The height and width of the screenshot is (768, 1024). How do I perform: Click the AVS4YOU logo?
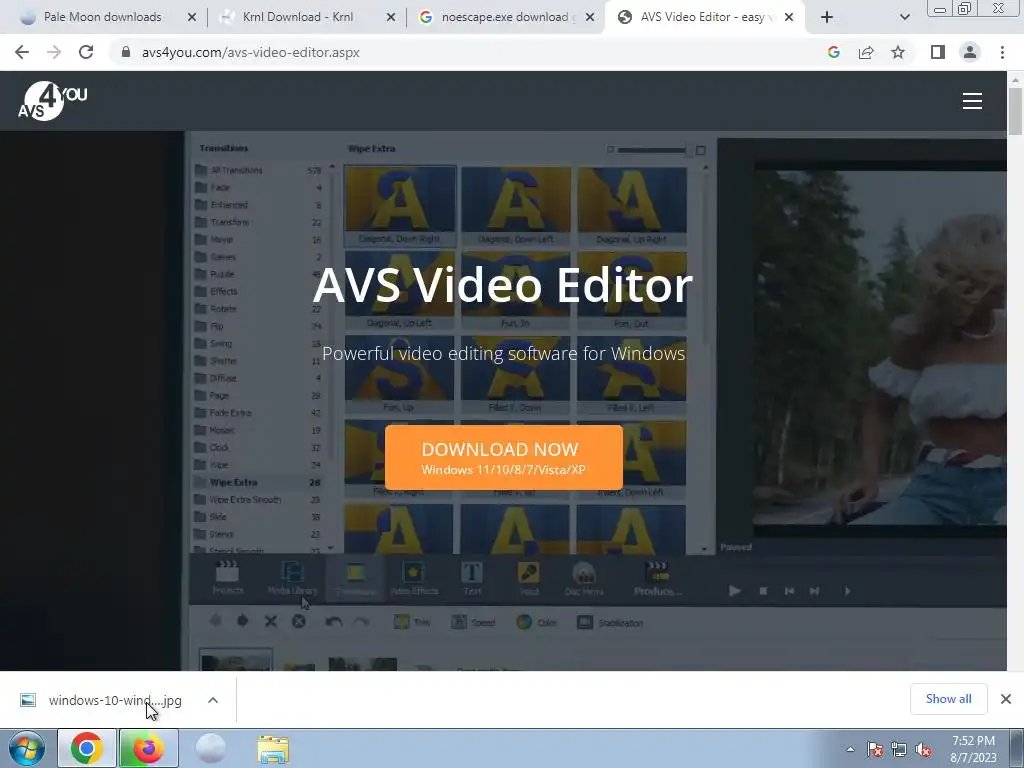coord(52,101)
